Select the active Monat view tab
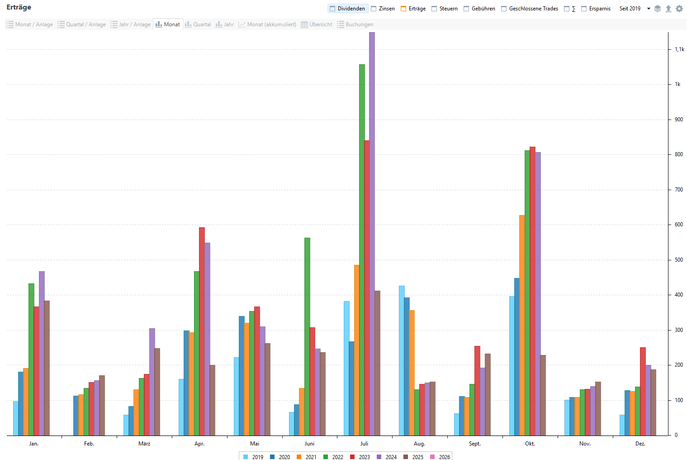687x460 pixels. click(167, 23)
